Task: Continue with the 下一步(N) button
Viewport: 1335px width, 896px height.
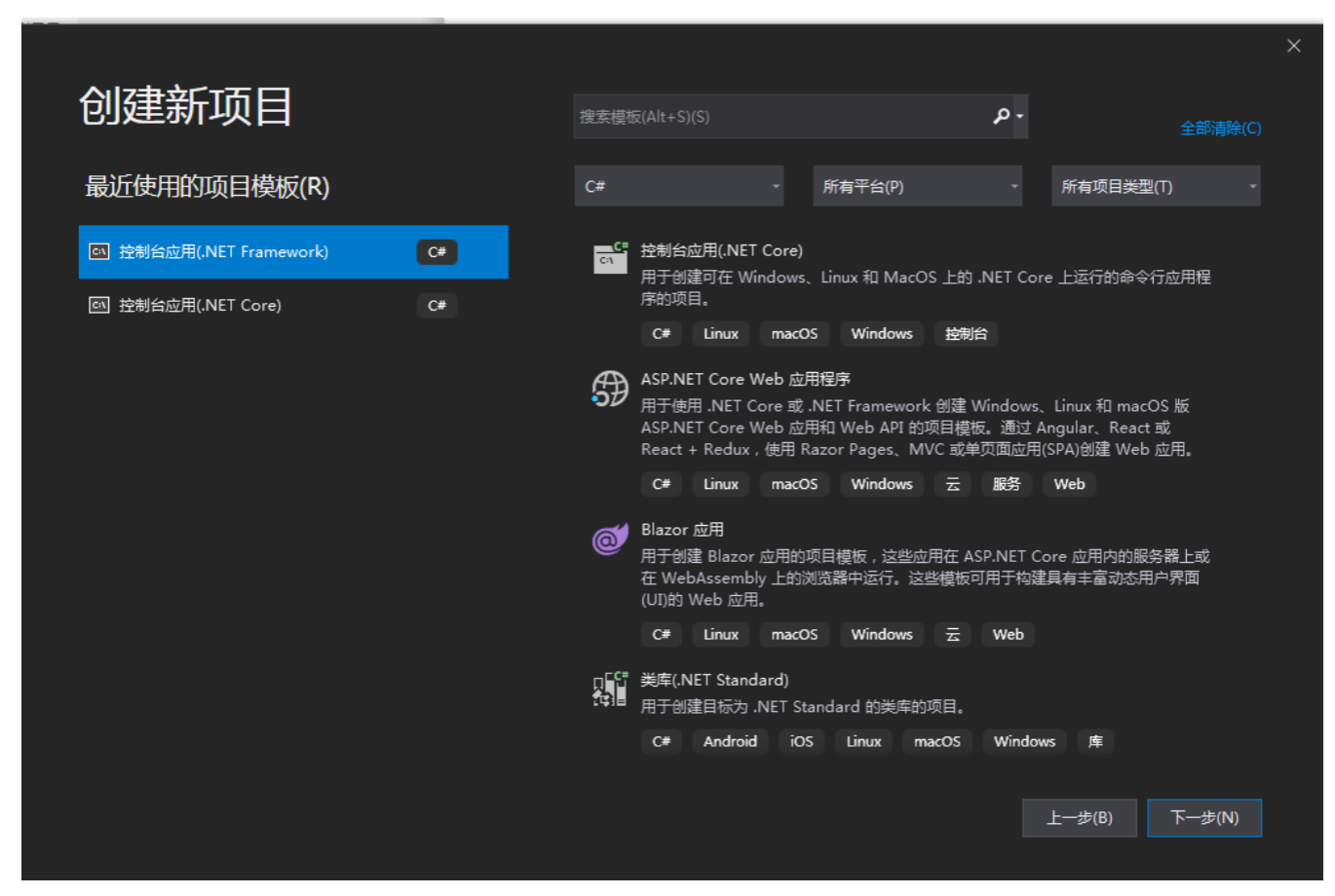Action: (x=1204, y=818)
